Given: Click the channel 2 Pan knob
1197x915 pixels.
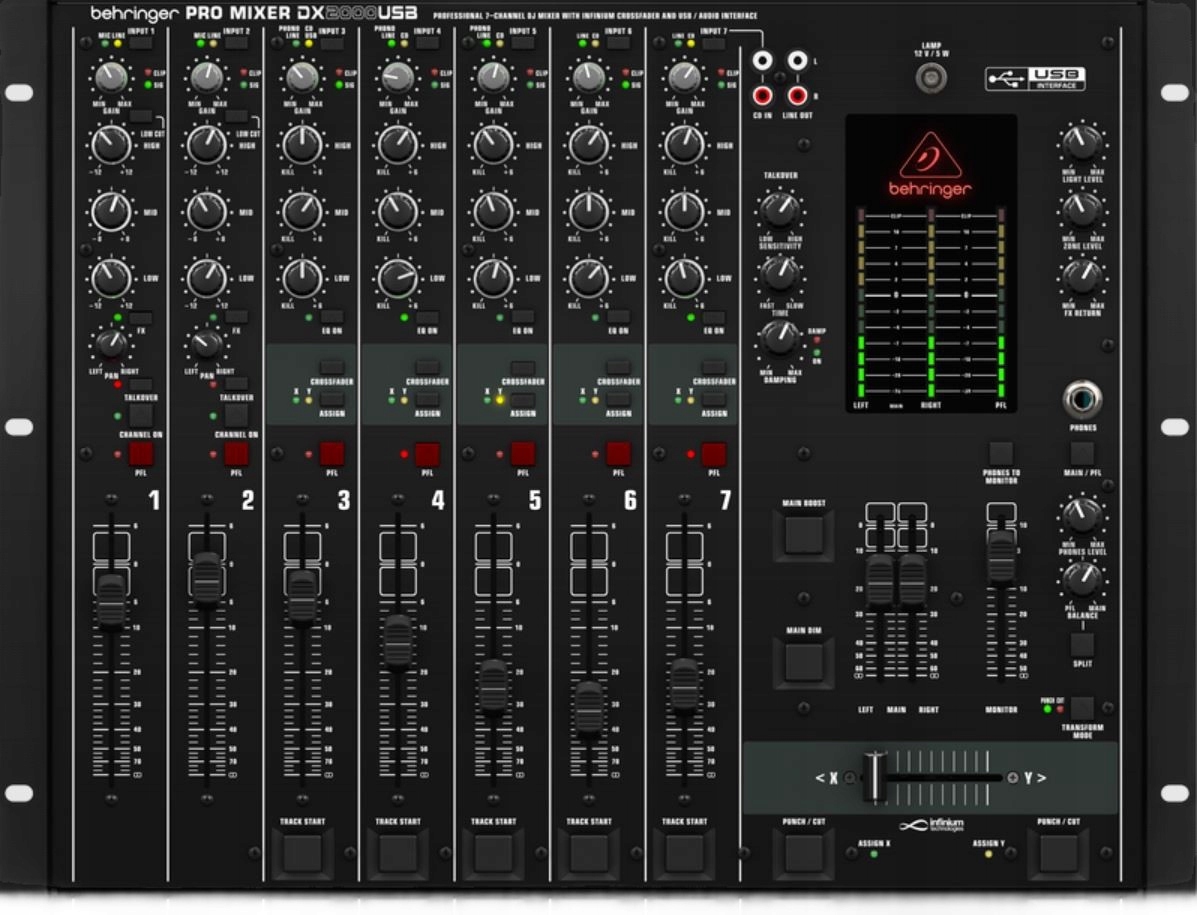Looking at the screenshot, I should click(207, 345).
